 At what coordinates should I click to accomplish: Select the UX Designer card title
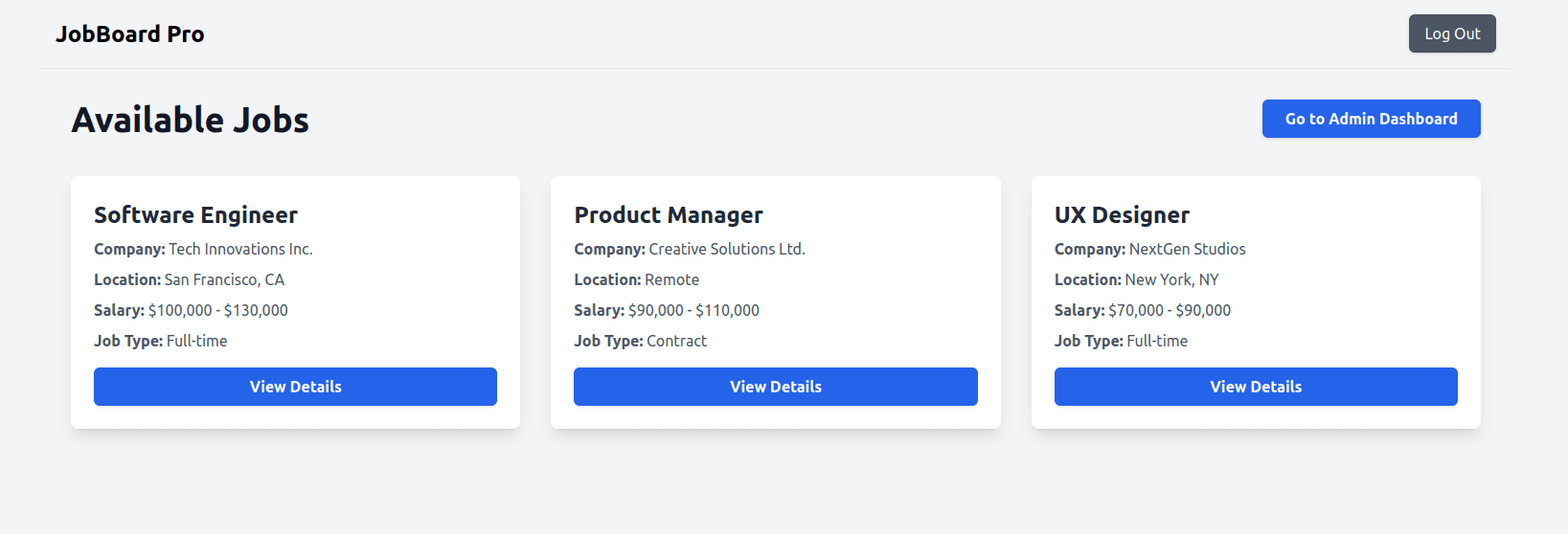1122,215
